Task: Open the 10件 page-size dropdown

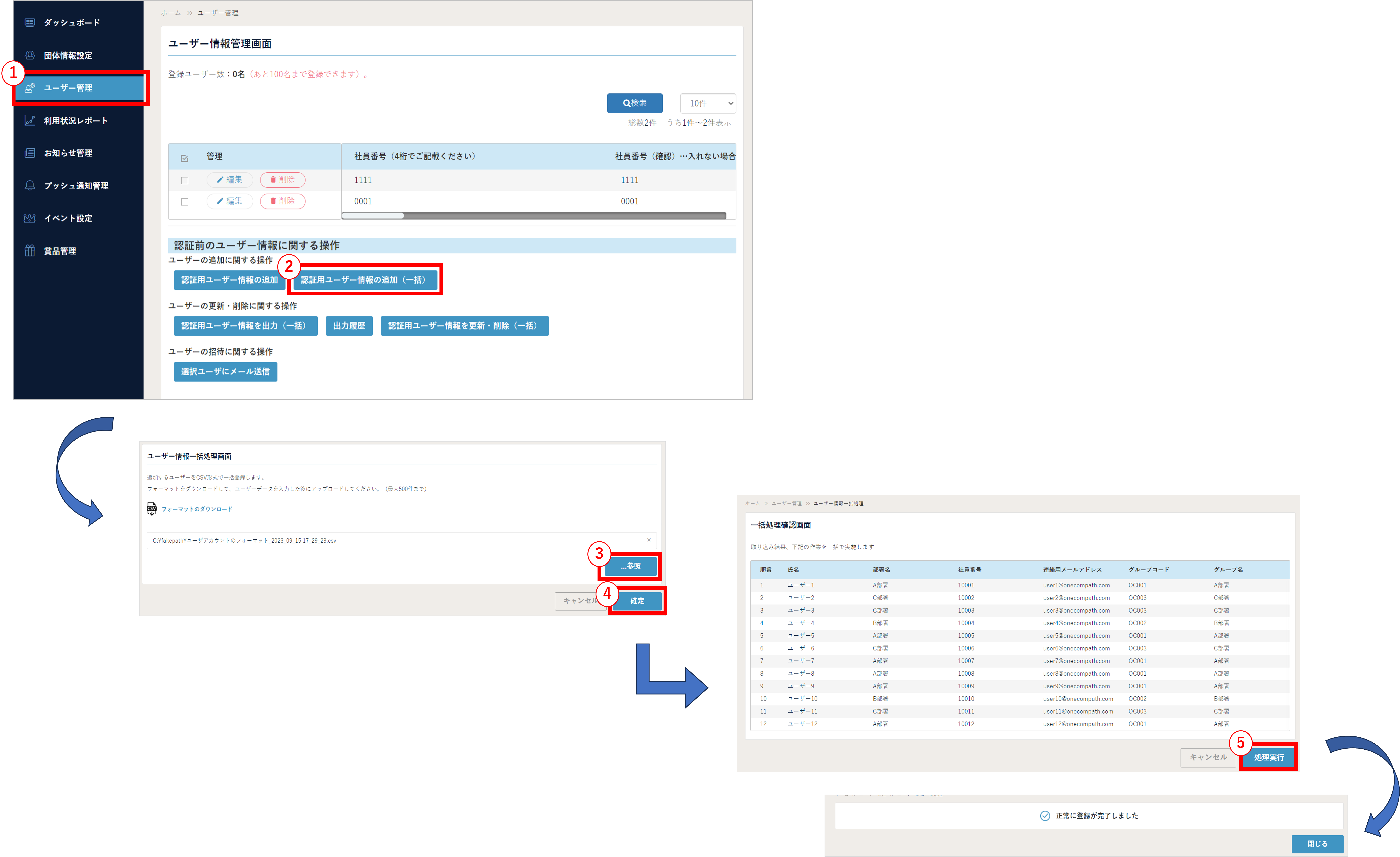Action: (708, 103)
